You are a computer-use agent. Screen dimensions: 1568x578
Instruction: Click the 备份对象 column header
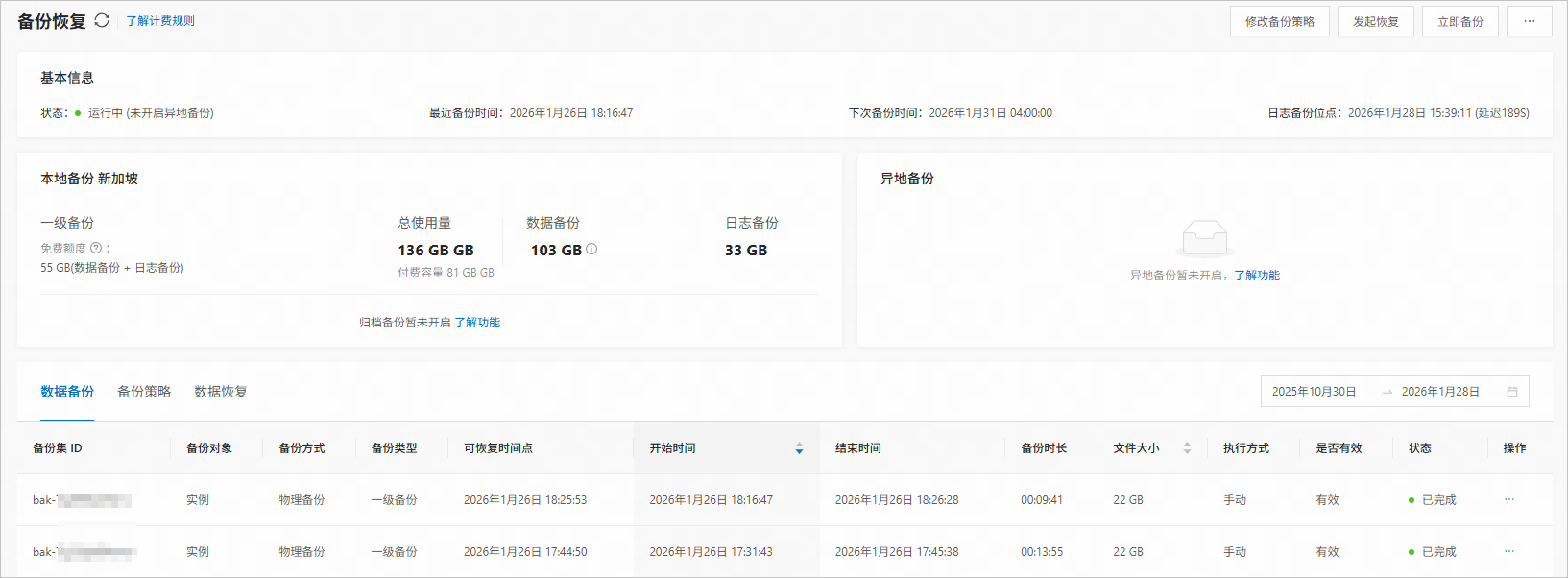(209, 448)
